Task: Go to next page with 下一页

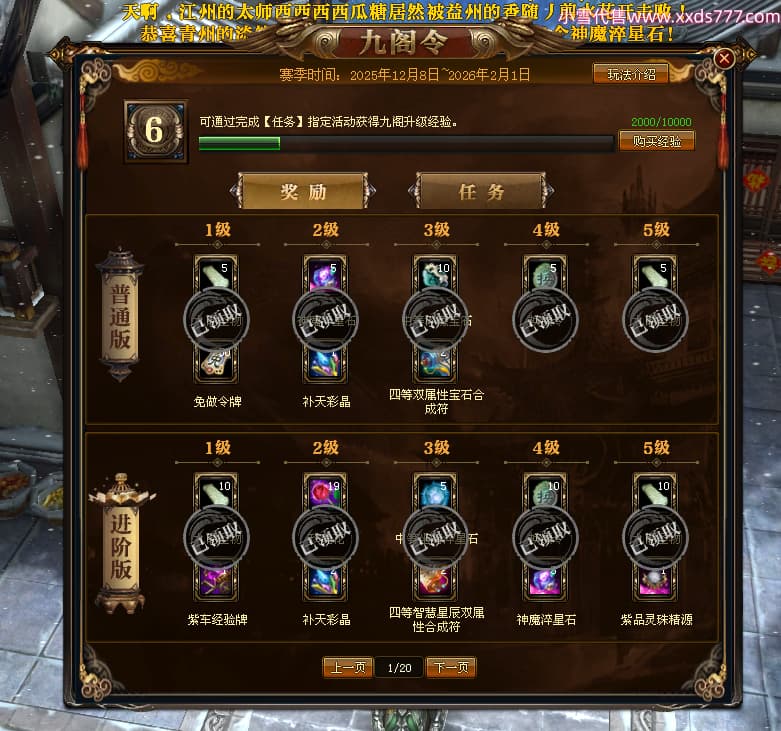Action: tap(451, 667)
